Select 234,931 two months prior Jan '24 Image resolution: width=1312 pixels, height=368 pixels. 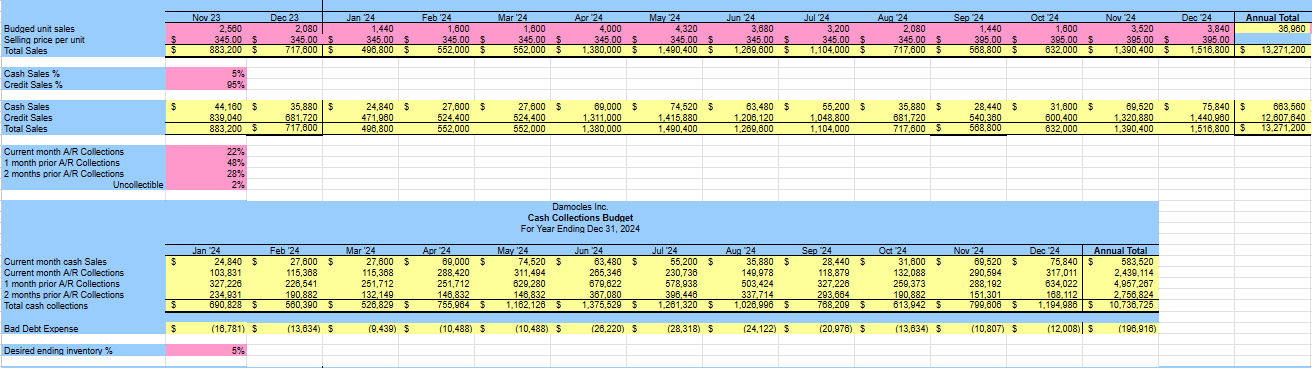[226, 294]
